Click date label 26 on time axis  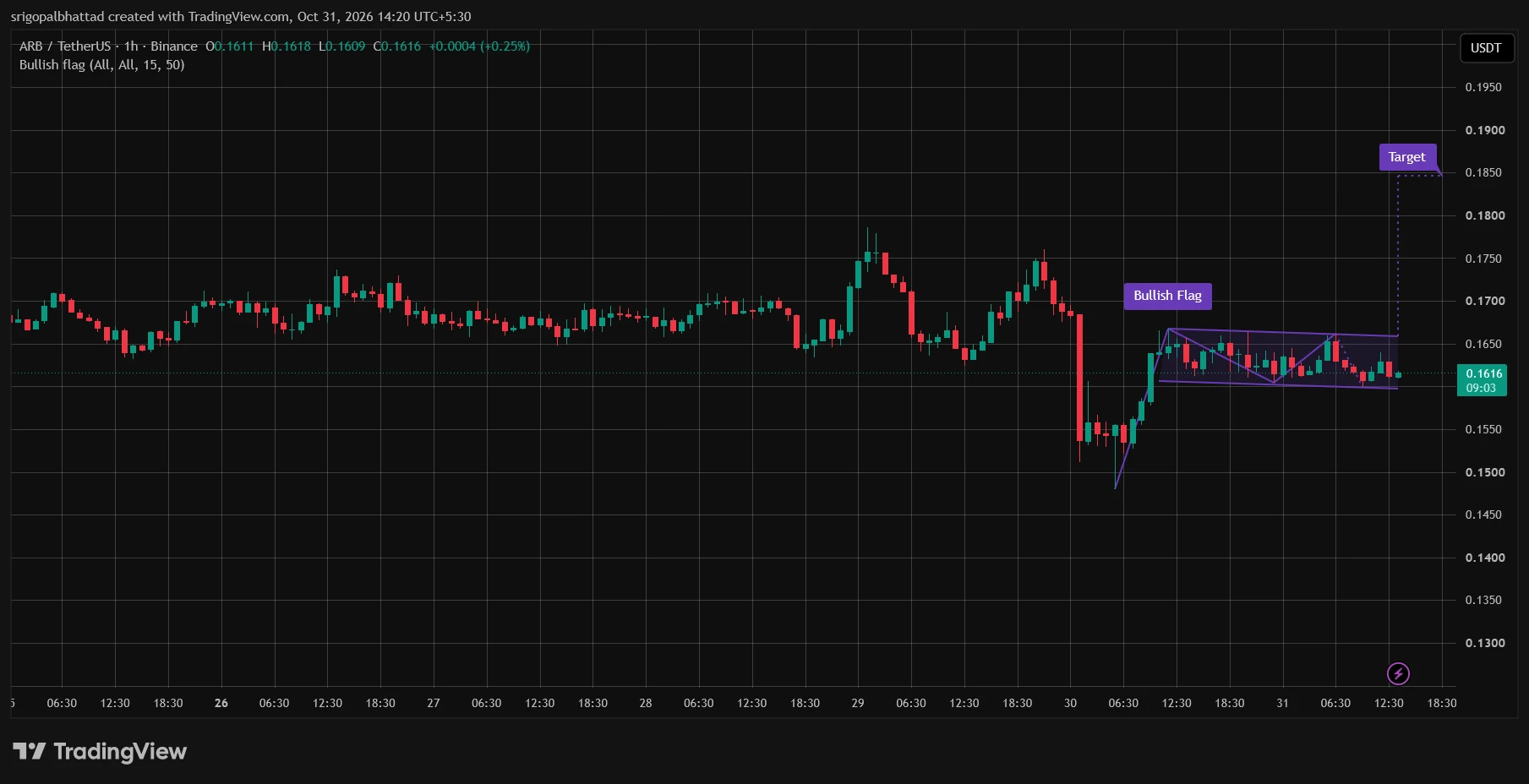221,703
